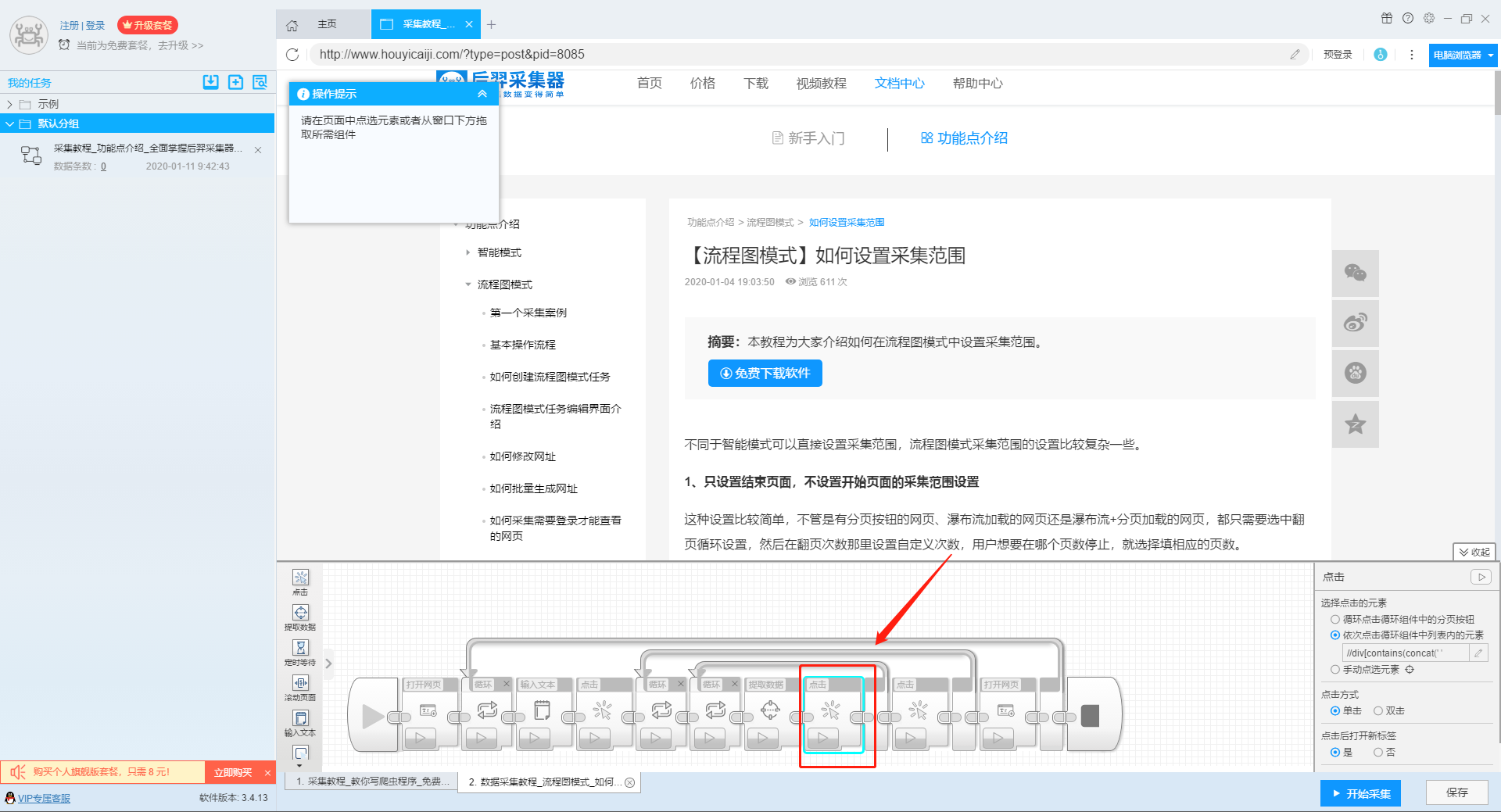The height and width of the screenshot is (812, 1501).
Task: Select the 输入文本 component in the toolbox
Action: 300,723
